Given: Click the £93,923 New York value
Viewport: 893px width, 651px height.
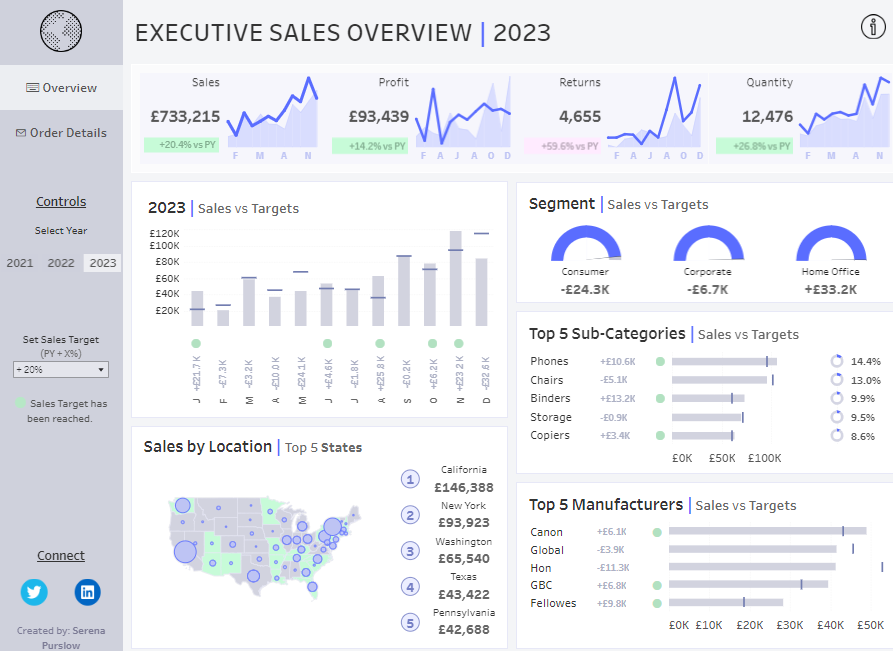Looking at the screenshot, I should (x=464, y=523).
